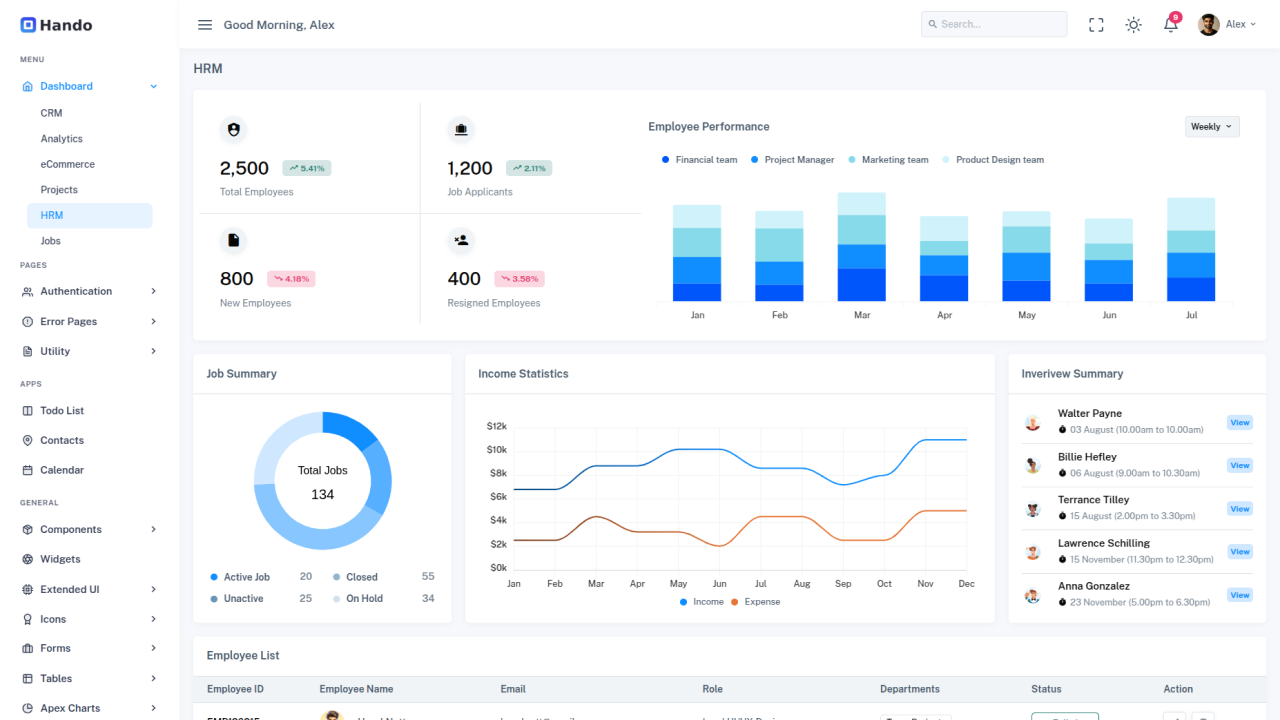Select eCommerce under the Dashboard menu
The image size is (1280, 720).
click(x=67, y=163)
